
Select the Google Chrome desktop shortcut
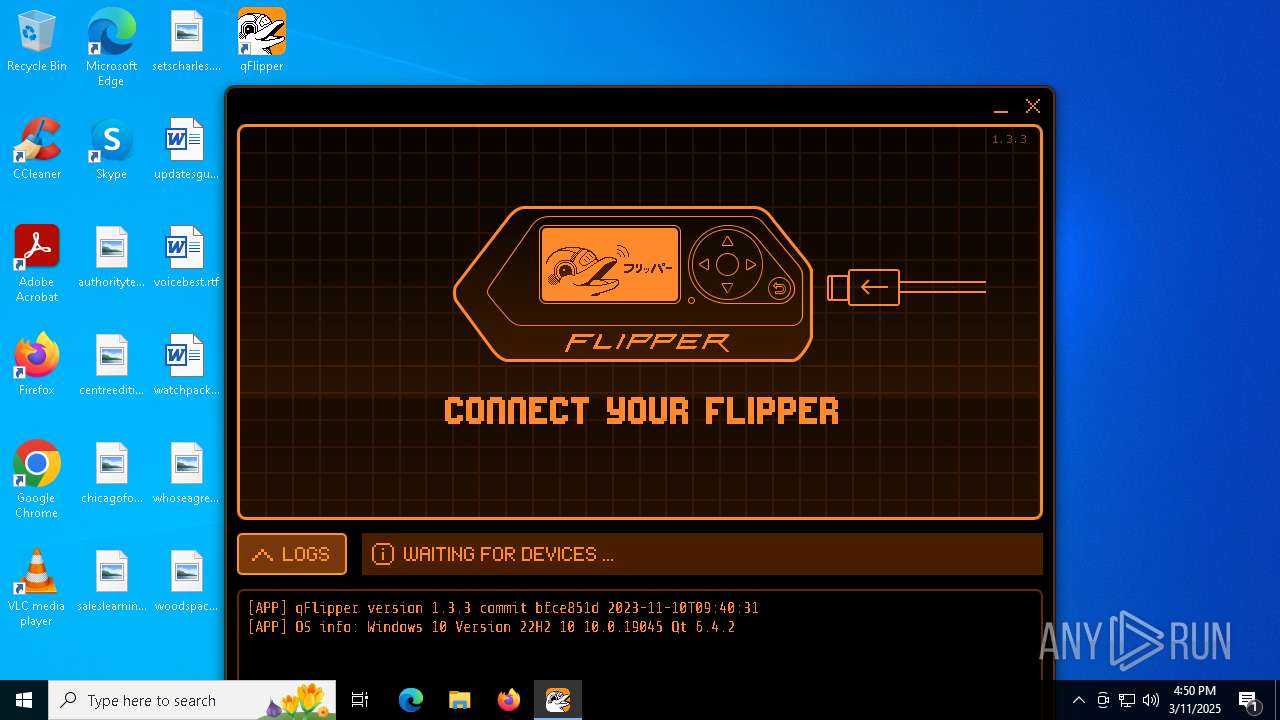(37, 480)
